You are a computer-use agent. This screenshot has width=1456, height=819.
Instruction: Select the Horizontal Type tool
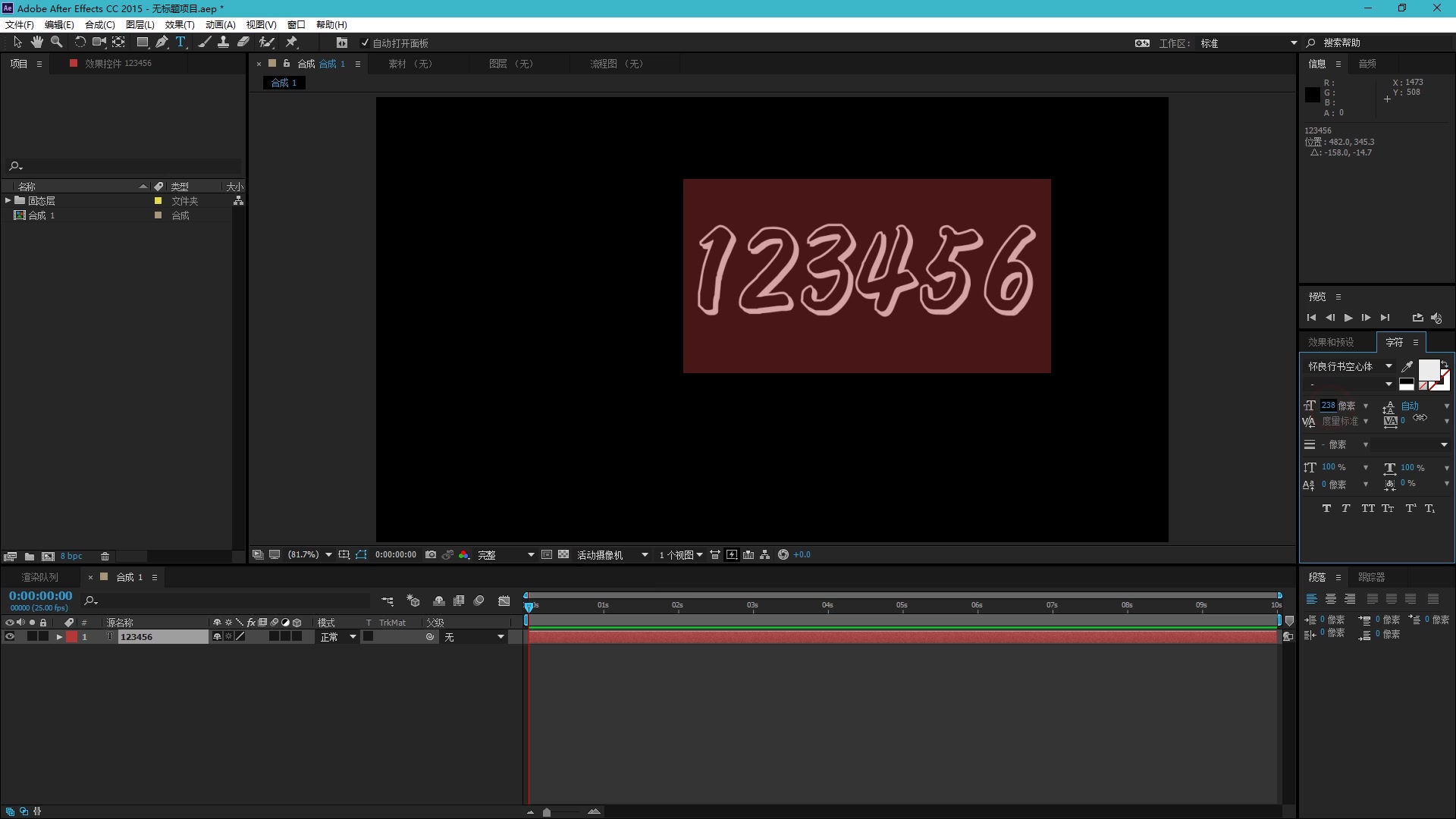pyautogui.click(x=180, y=42)
